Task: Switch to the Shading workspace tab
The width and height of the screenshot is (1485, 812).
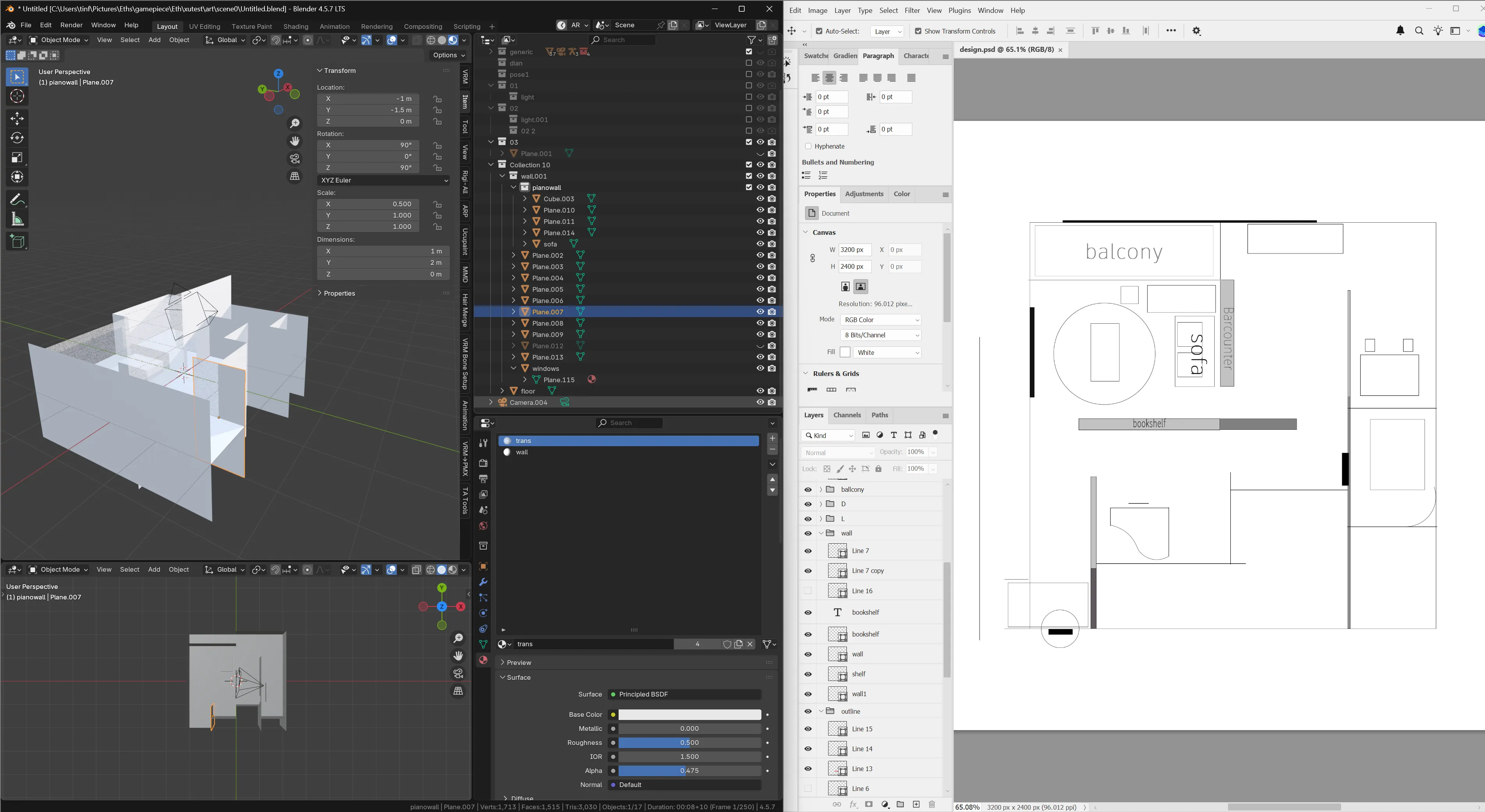Action: click(x=296, y=27)
